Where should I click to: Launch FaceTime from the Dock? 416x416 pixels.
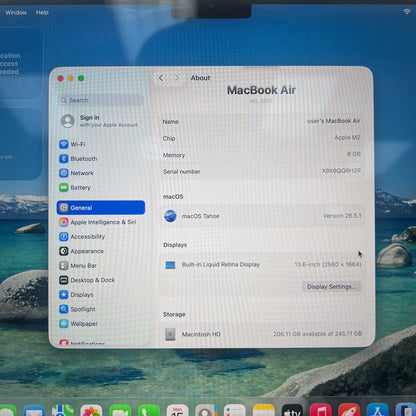(120, 411)
